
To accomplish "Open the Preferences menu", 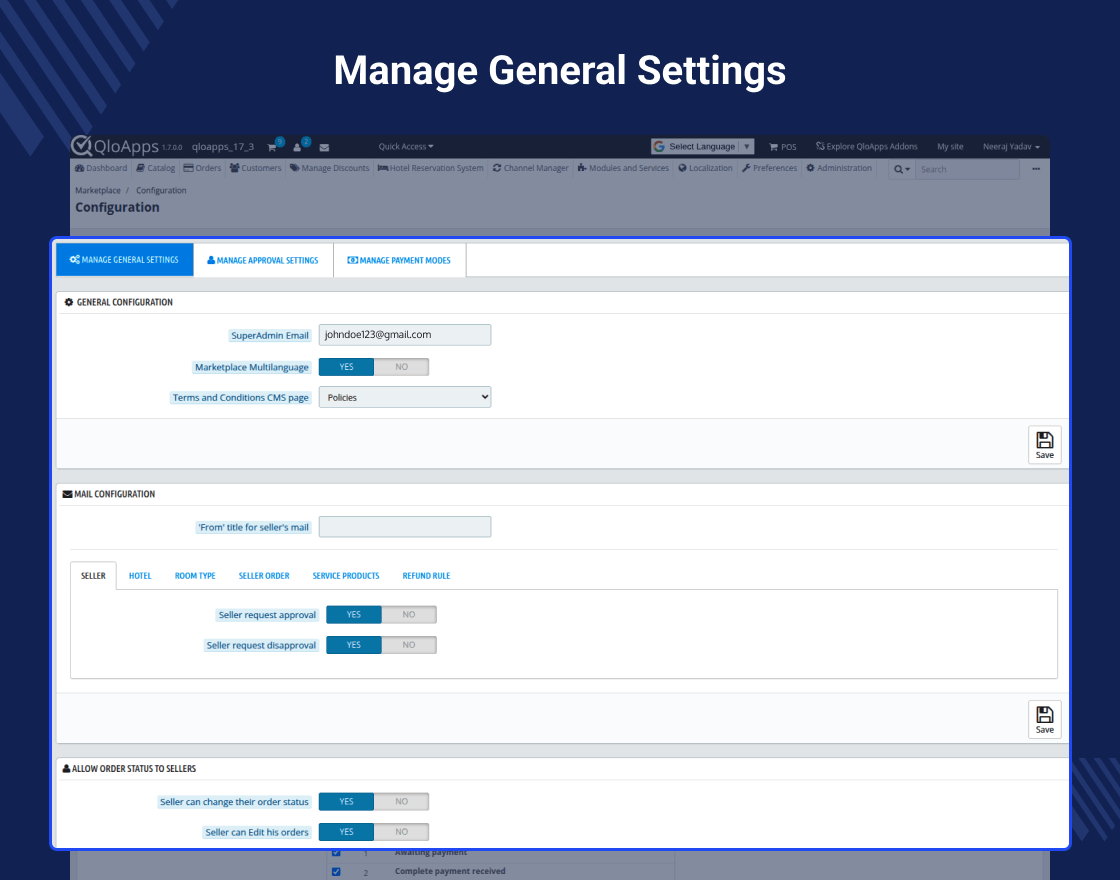I will click(x=769, y=169).
